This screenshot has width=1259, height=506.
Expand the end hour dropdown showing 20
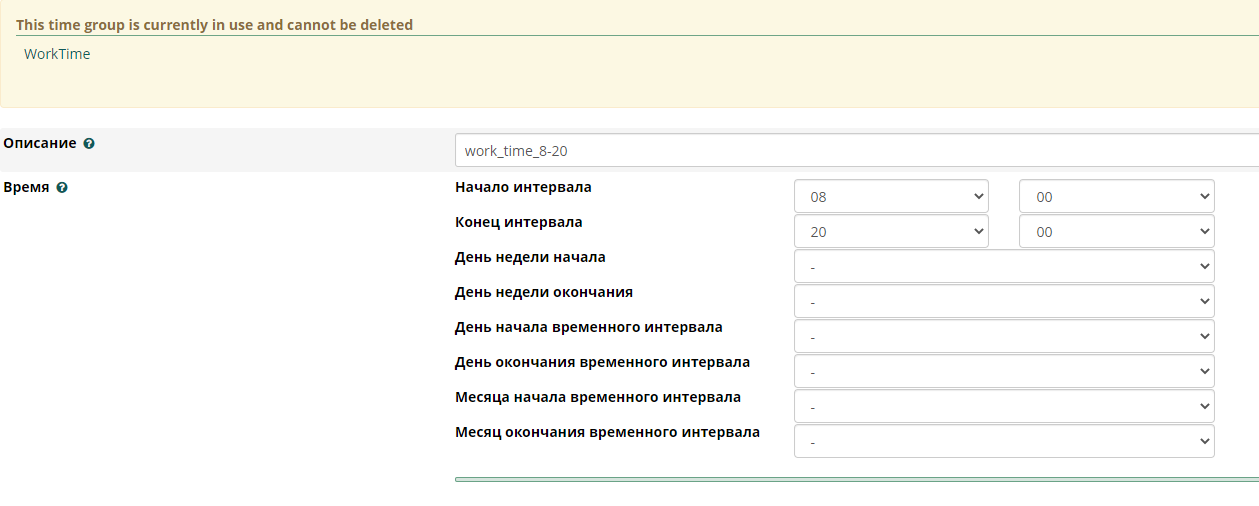(x=890, y=232)
